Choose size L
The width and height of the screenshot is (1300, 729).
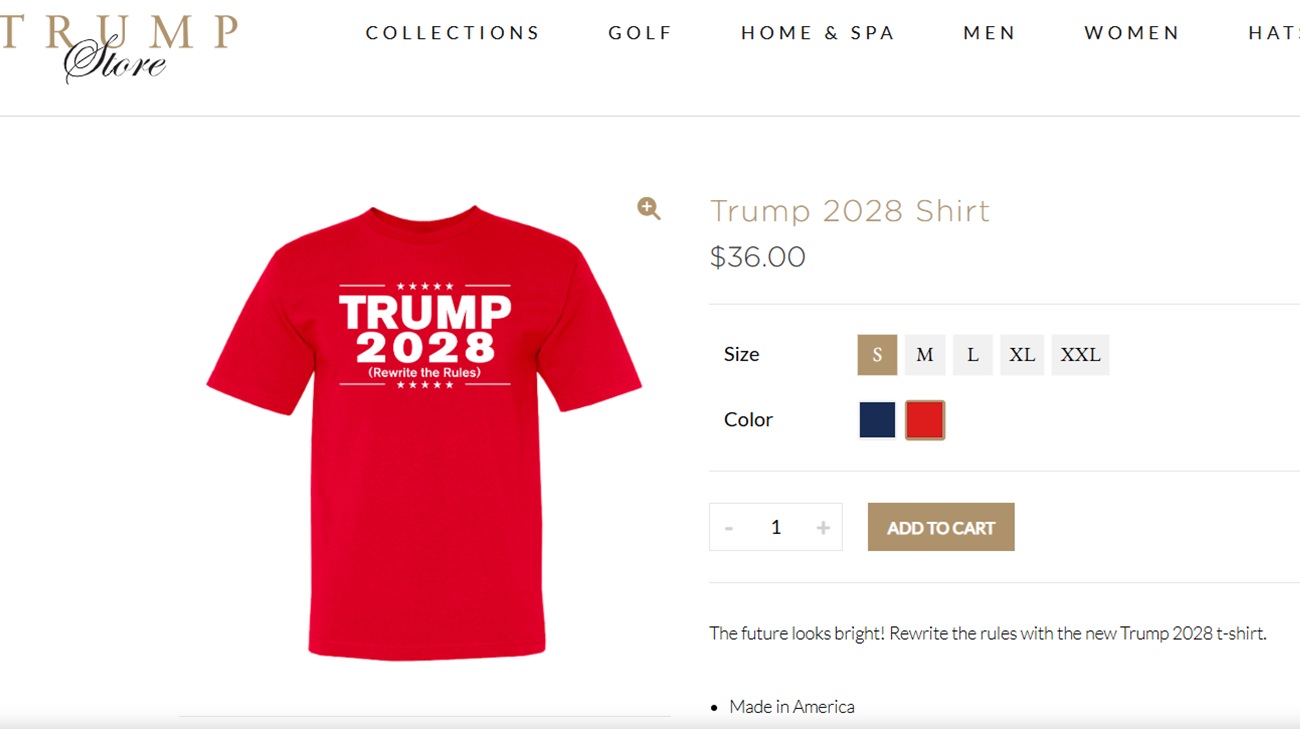point(972,355)
